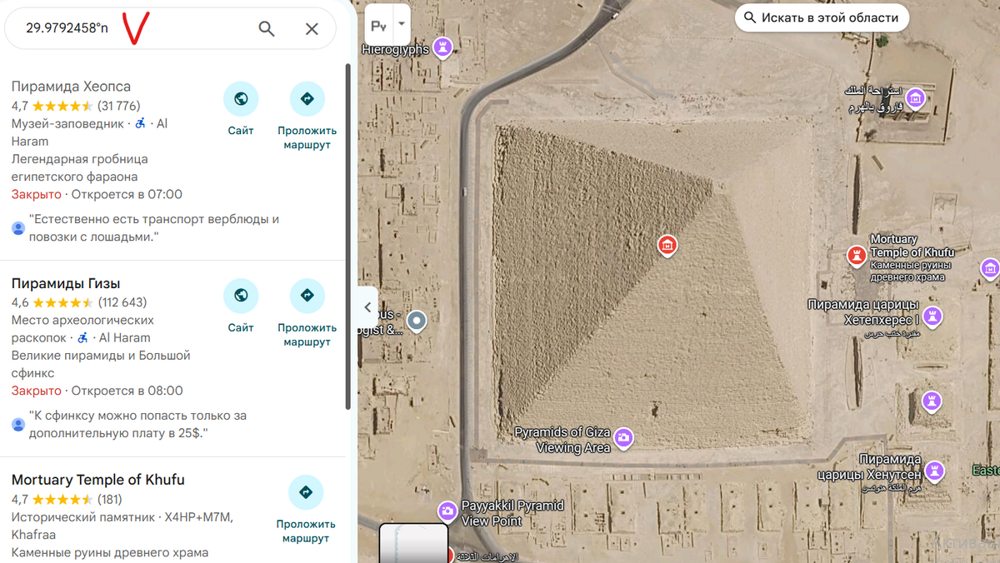This screenshot has width=1000, height=563.
Task: Open the layers thumbnail at the map bottom
Action: (413, 543)
